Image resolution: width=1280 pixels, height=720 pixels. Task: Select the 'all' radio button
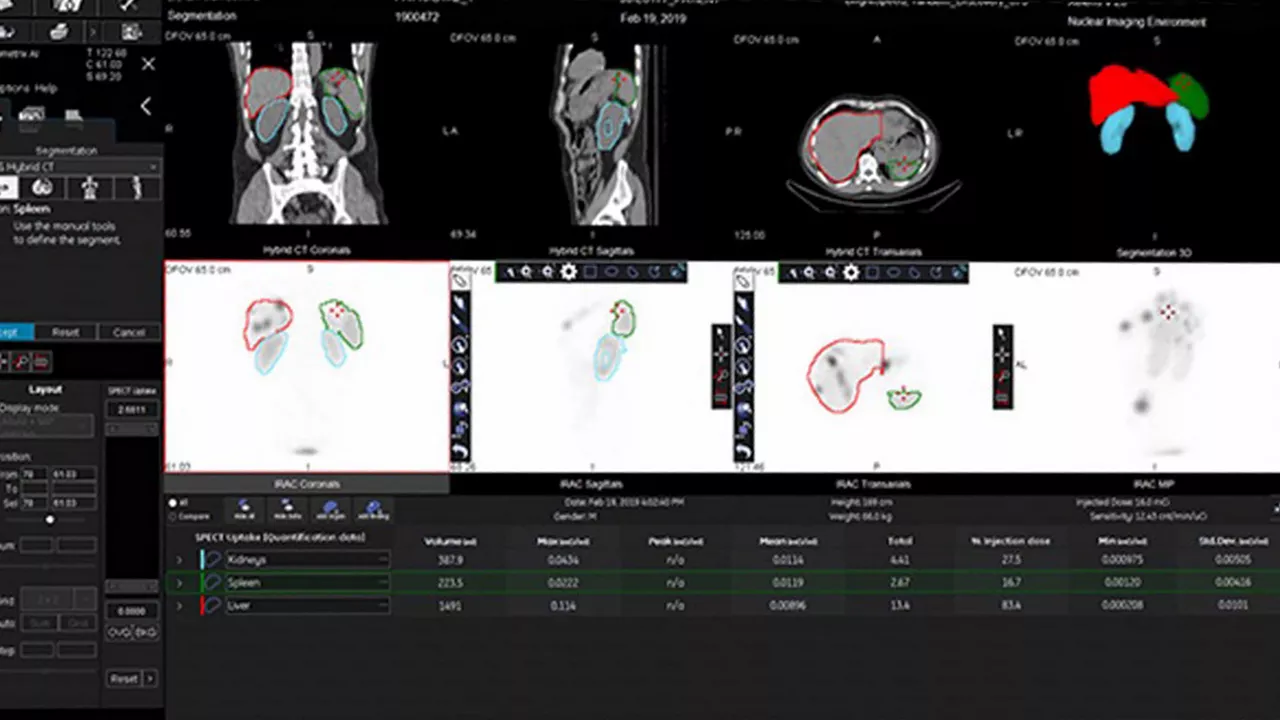tap(172, 503)
